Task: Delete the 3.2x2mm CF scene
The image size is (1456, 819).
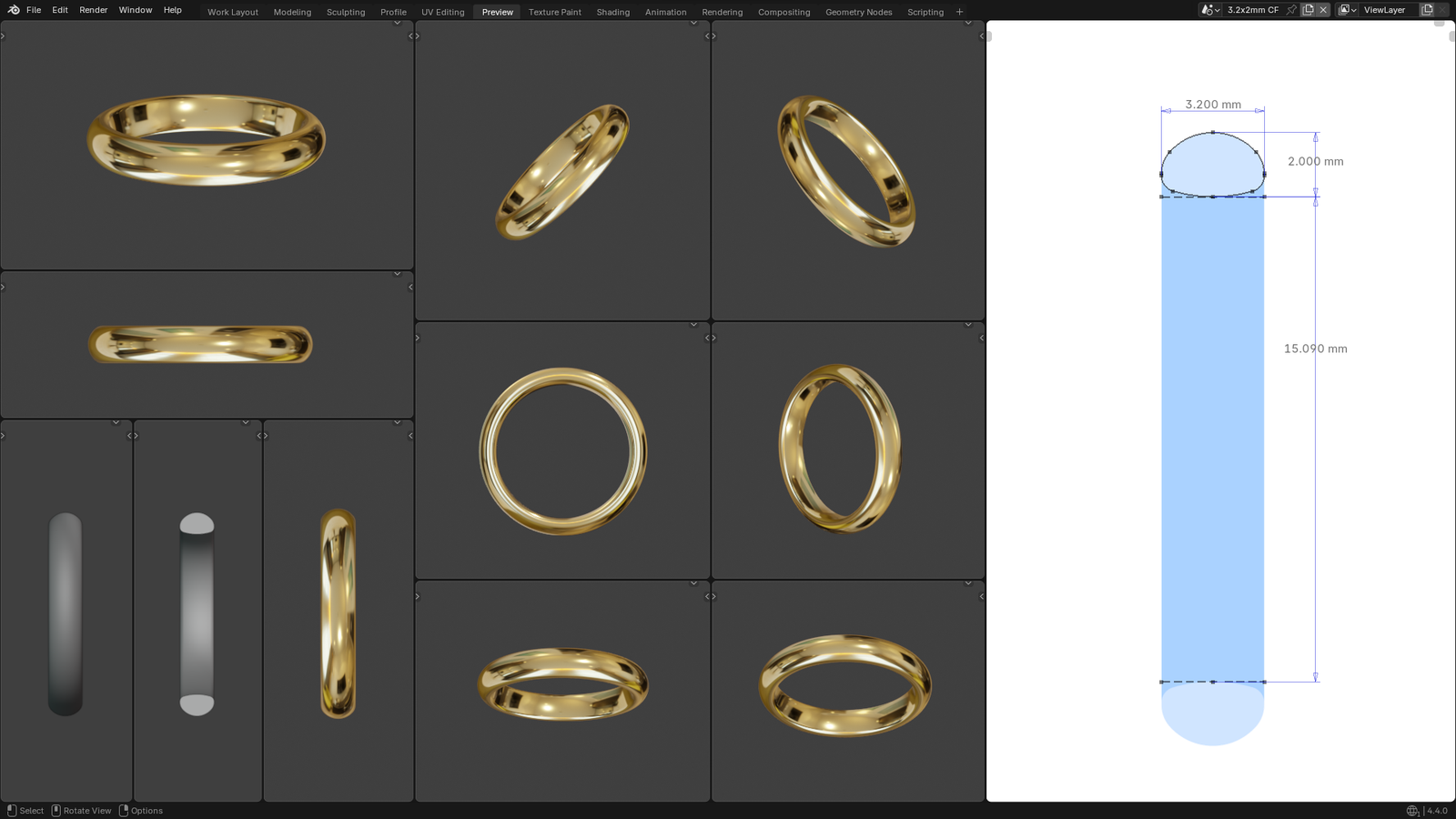Action: pyautogui.click(x=1323, y=10)
